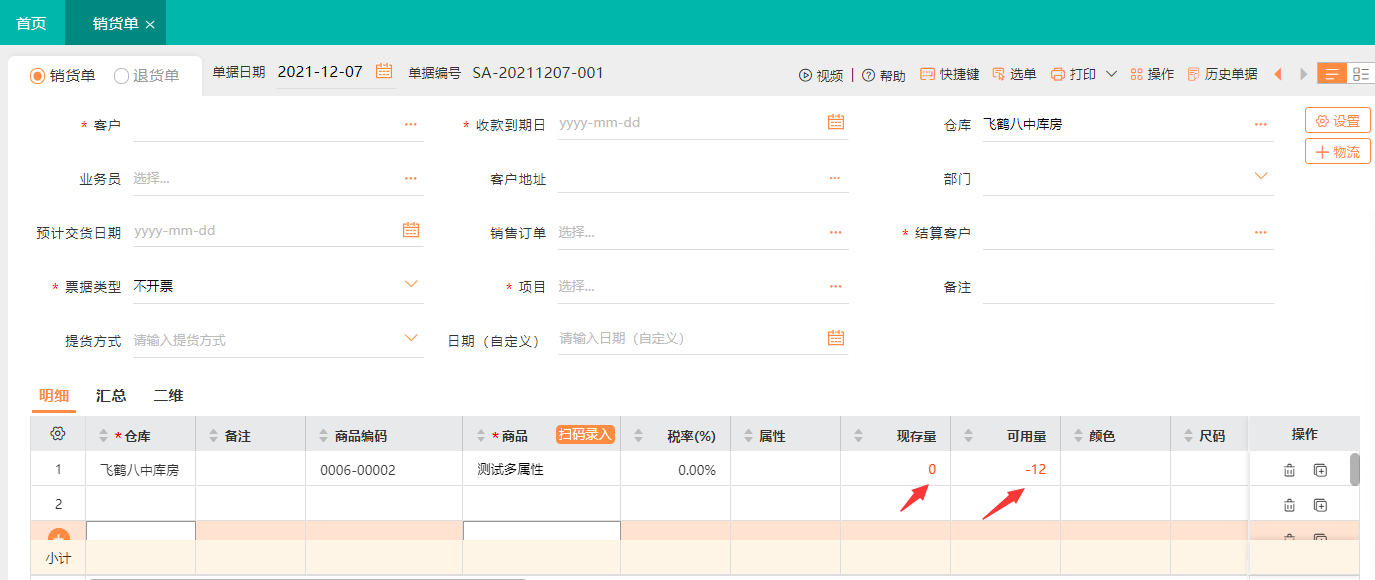Open the calendar icon beside 单据日期
This screenshot has height=580, width=1375.
[384, 71]
